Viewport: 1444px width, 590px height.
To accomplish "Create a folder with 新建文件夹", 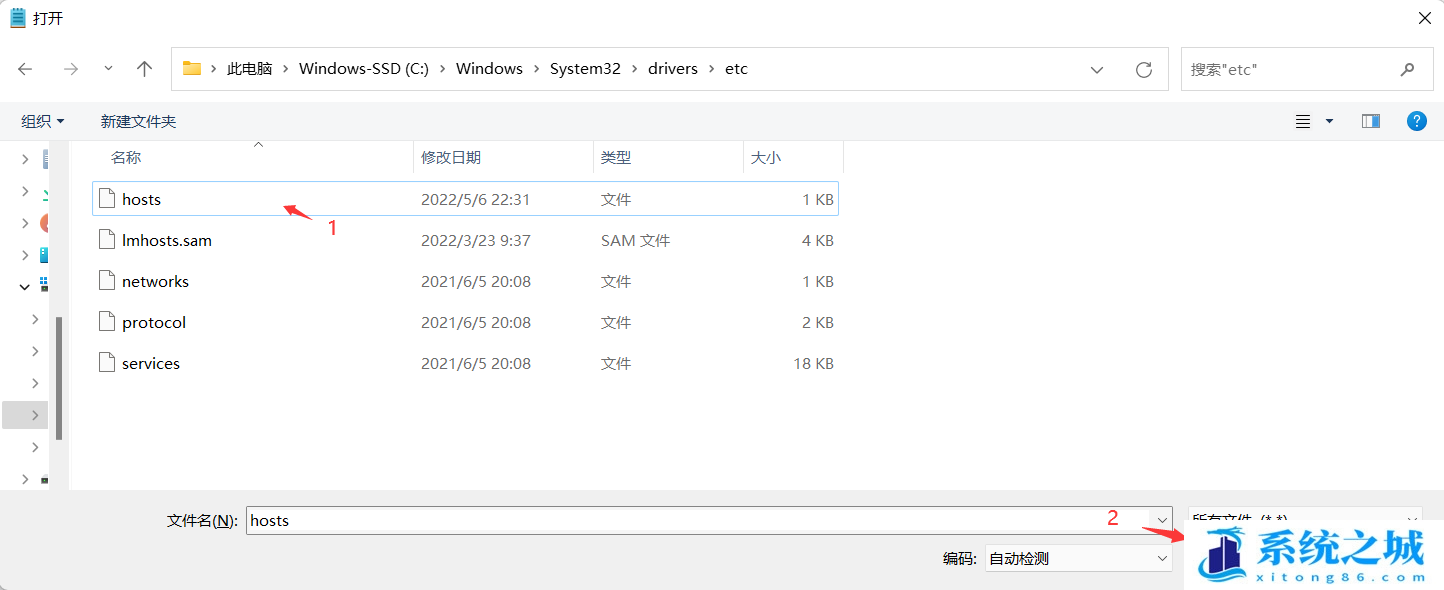I will (x=138, y=121).
